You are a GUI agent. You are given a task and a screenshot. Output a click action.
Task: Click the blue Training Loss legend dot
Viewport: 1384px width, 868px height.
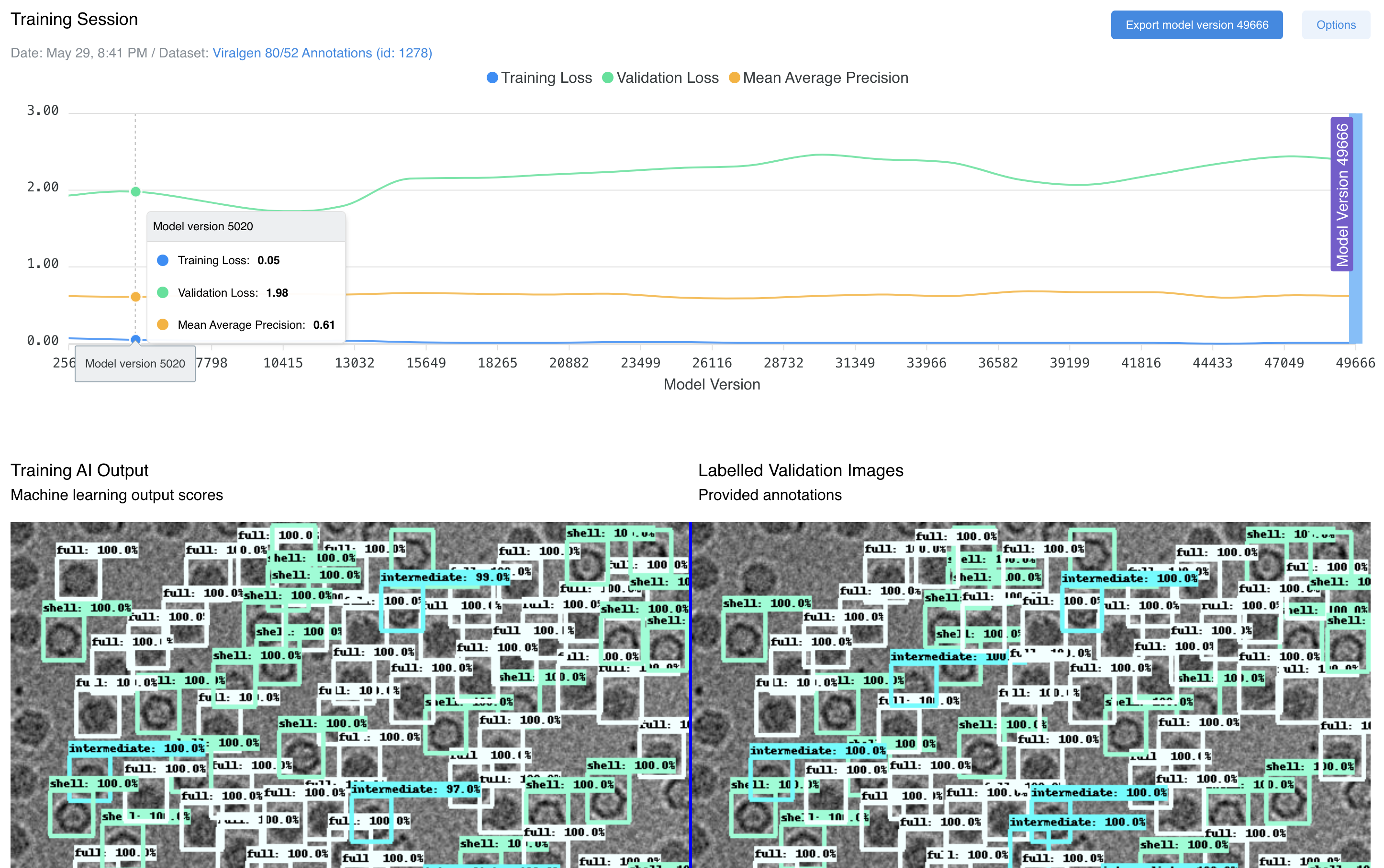(x=492, y=78)
